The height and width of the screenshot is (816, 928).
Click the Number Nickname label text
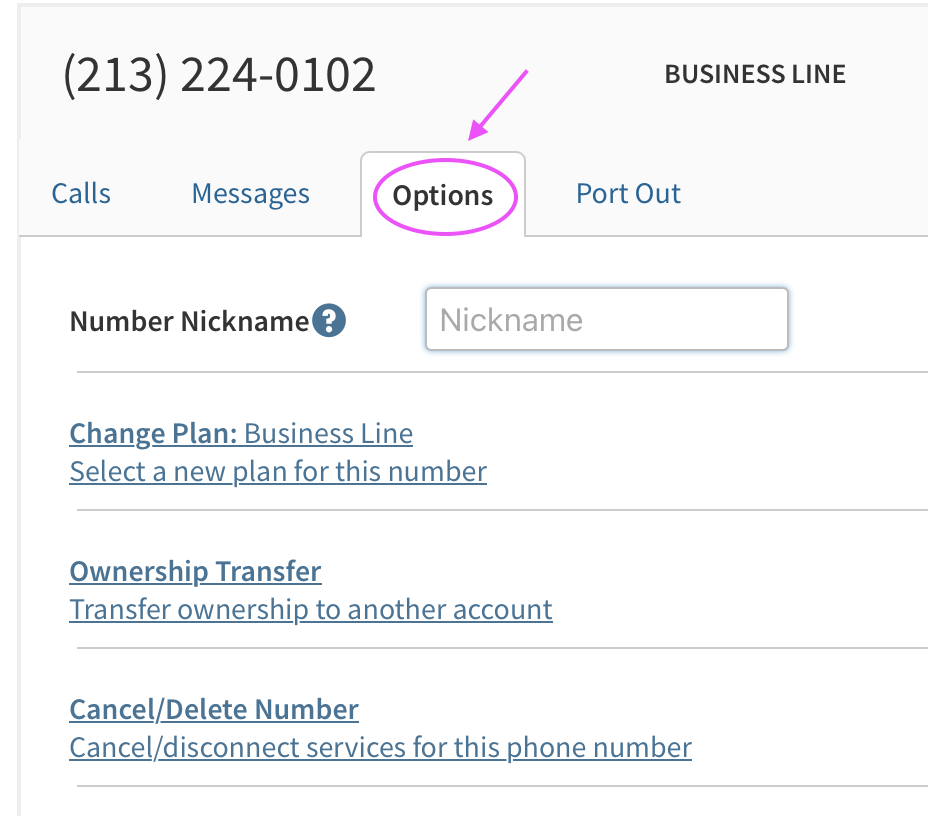(189, 321)
